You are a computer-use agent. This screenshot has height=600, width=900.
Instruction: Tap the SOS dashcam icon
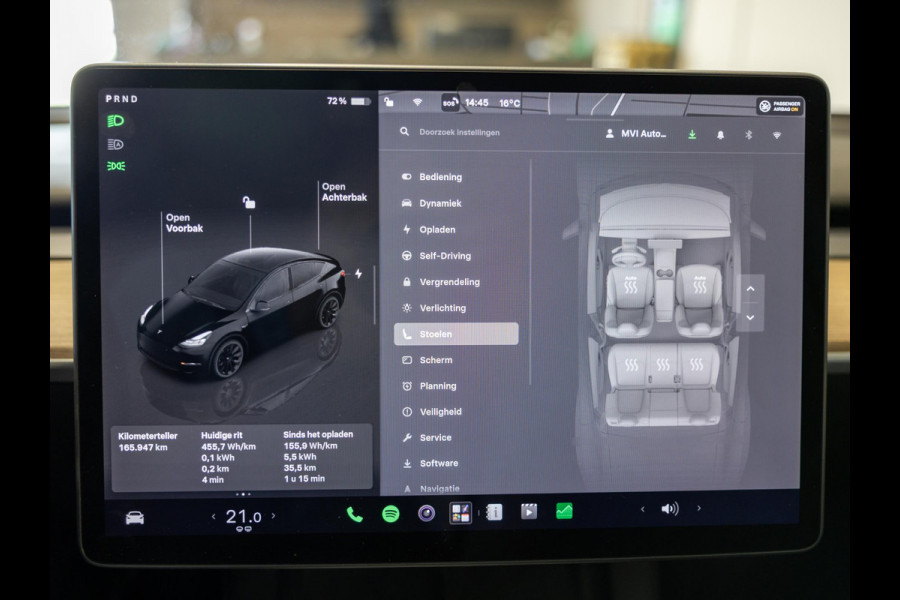pyautogui.click(x=450, y=103)
